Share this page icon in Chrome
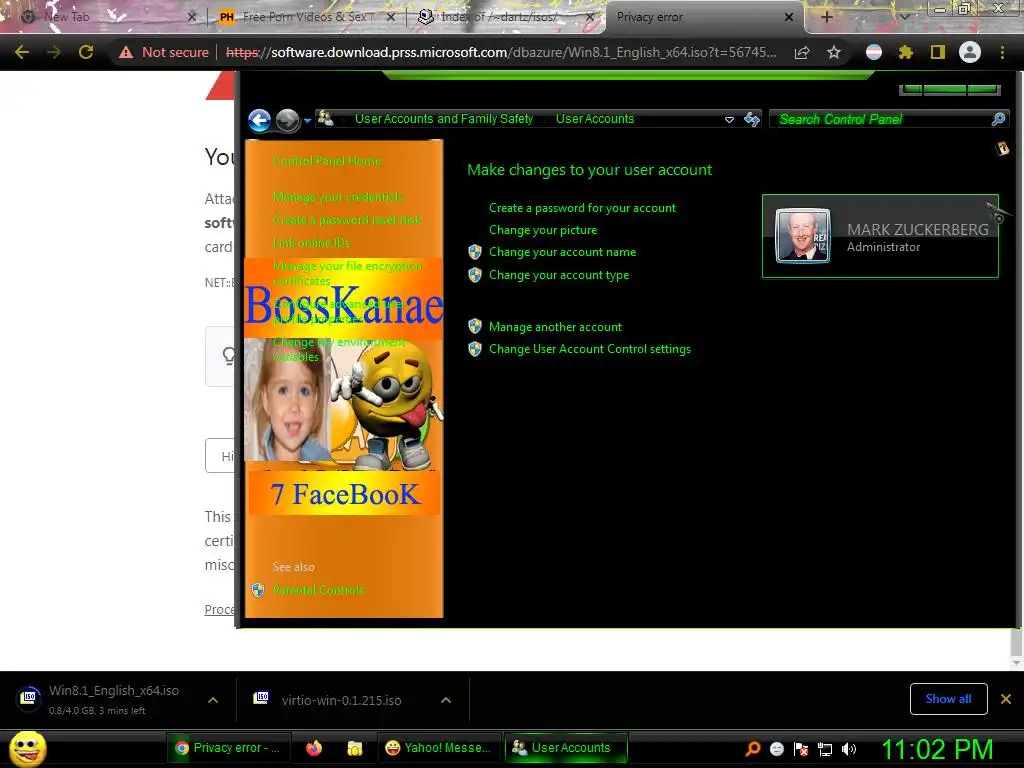This screenshot has width=1024, height=768. [x=802, y=52]
